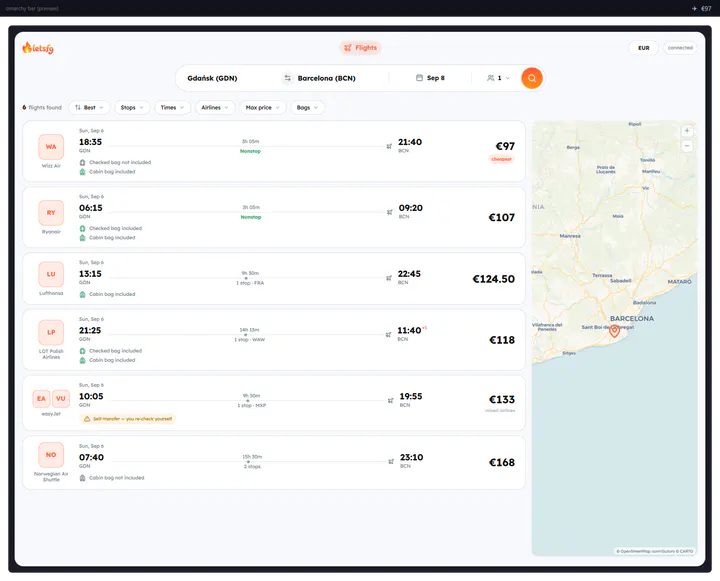Click the LU Lufthansa airline badge
The height and width of the screenshot is (581, 720).
[51, 274]
